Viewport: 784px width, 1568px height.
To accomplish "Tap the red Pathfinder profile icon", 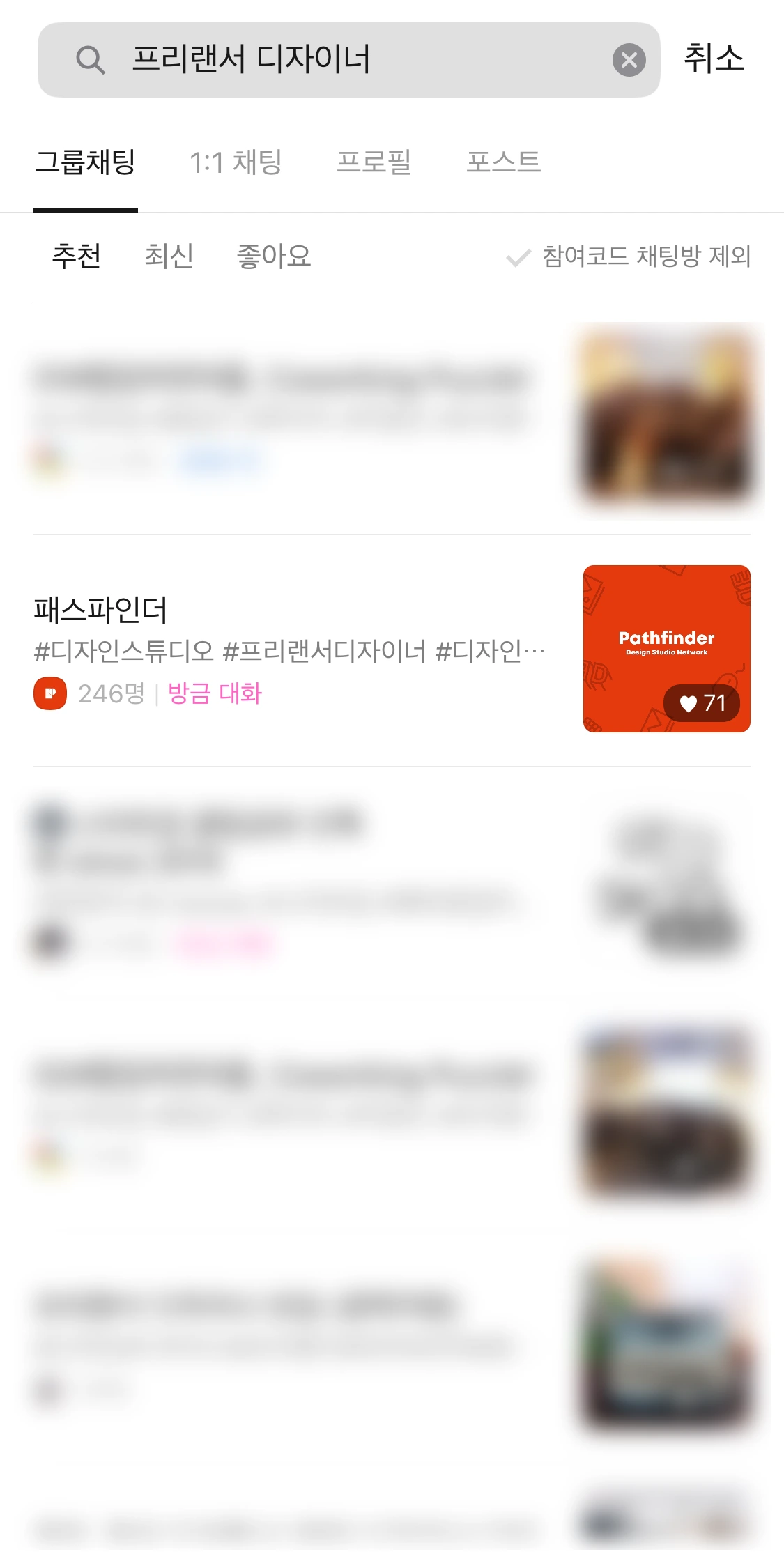I will [x=50, y=693].
